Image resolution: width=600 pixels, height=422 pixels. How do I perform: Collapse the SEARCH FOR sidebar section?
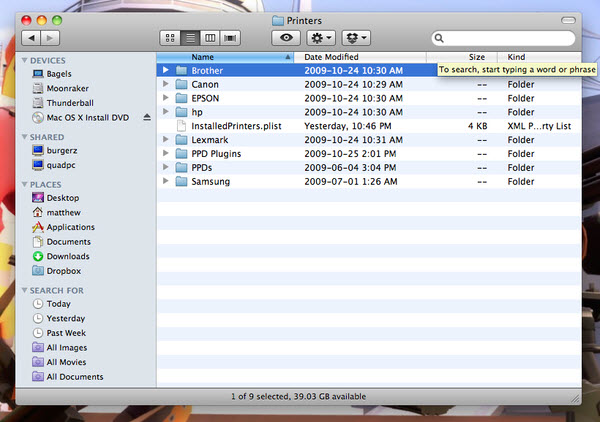click(24, 290)
